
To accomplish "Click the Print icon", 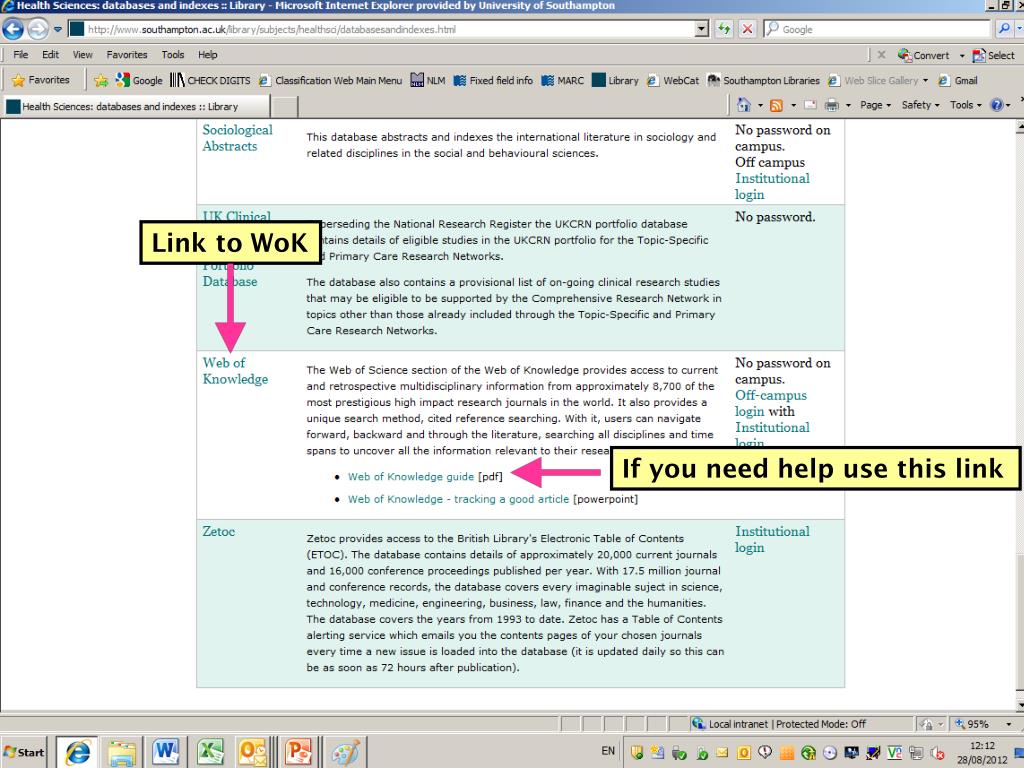I will tap(832, 105).
